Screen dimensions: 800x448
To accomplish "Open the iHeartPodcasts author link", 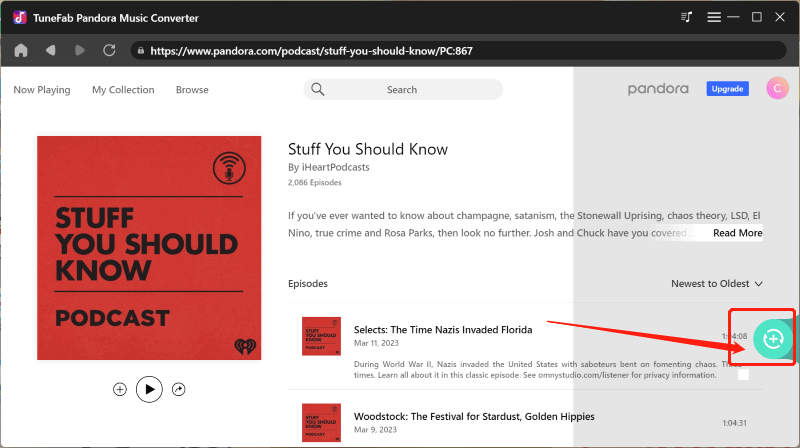I will tap(336, 167).
